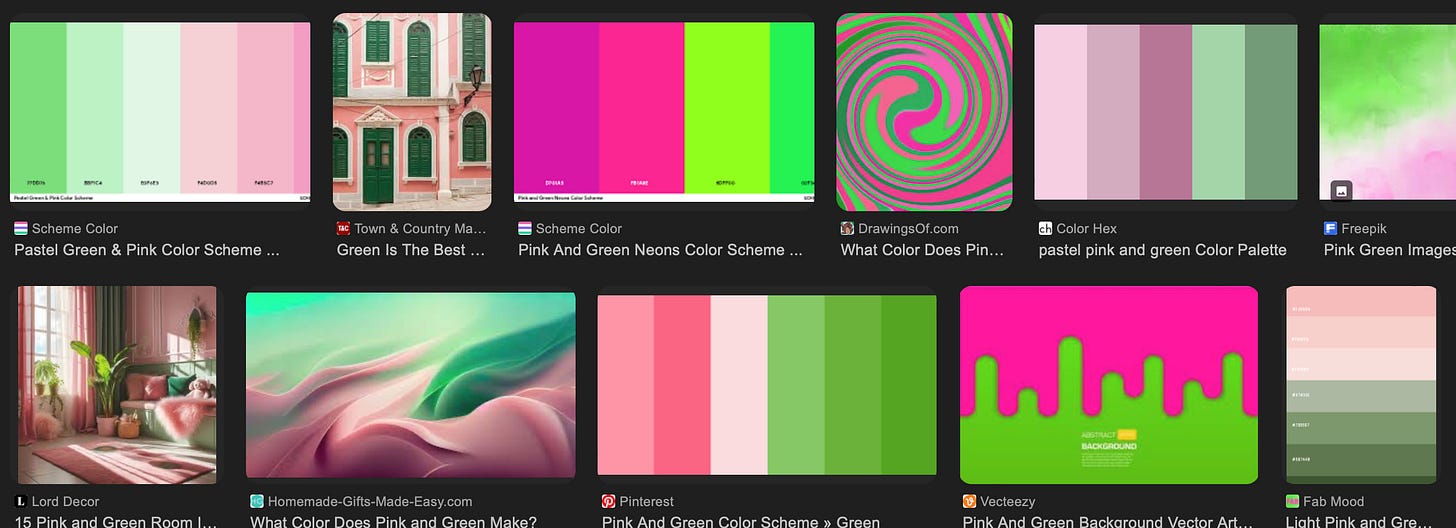
Task: Open the Color Hex pastel palette image
Action: pyautogui.click(x=1165, y=112)
